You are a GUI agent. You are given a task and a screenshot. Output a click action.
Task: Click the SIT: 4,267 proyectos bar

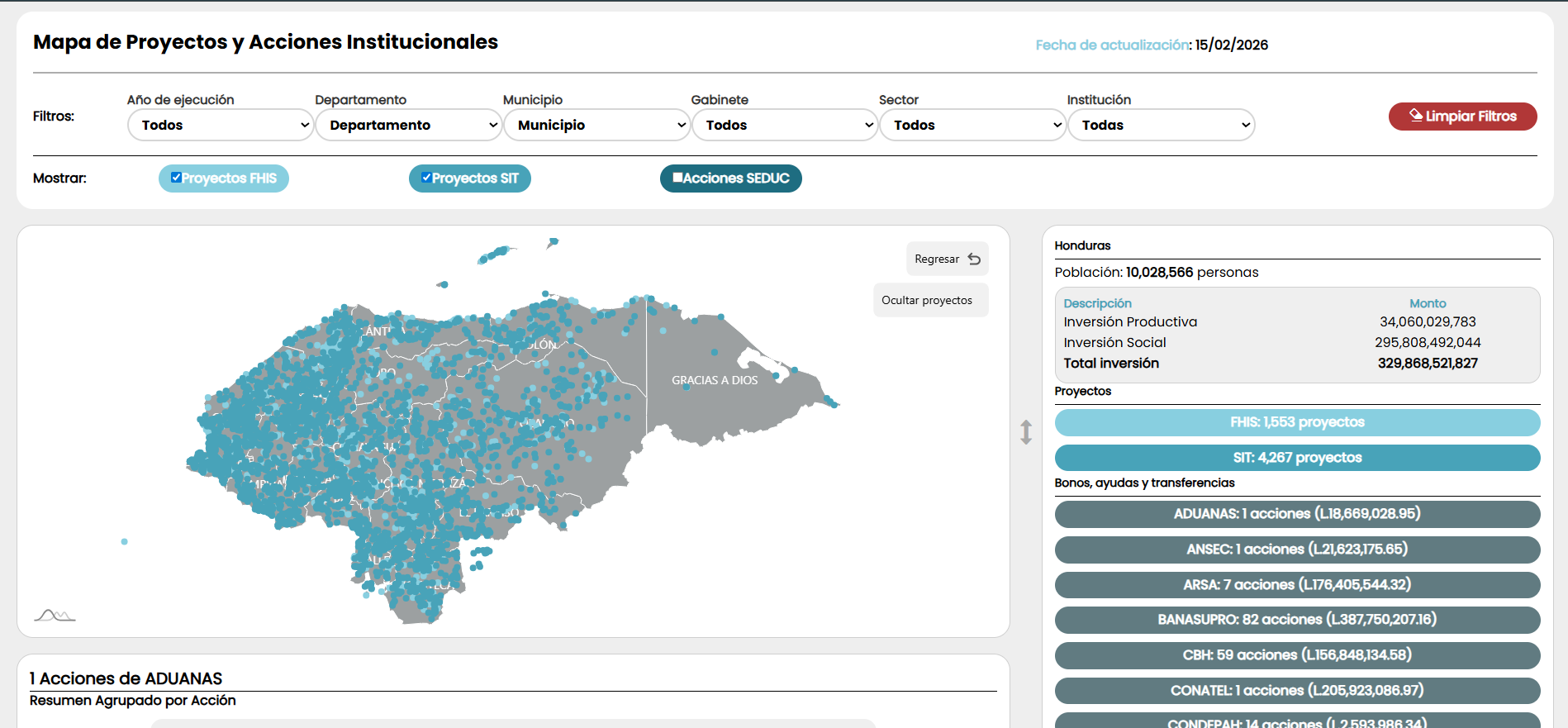[x=1297, y=458]
